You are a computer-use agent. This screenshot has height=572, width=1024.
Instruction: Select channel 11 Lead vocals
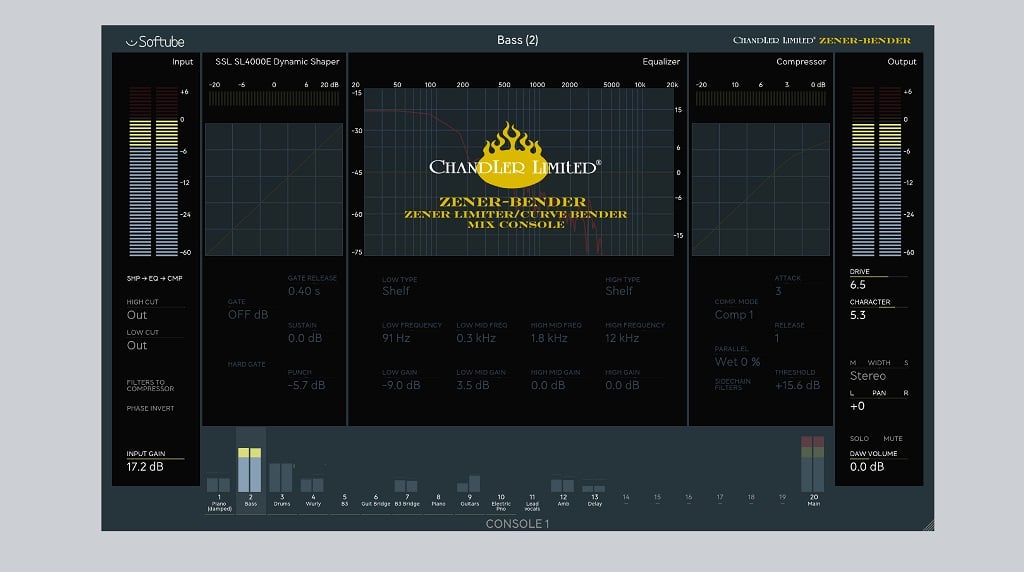[x=532, y=502]
